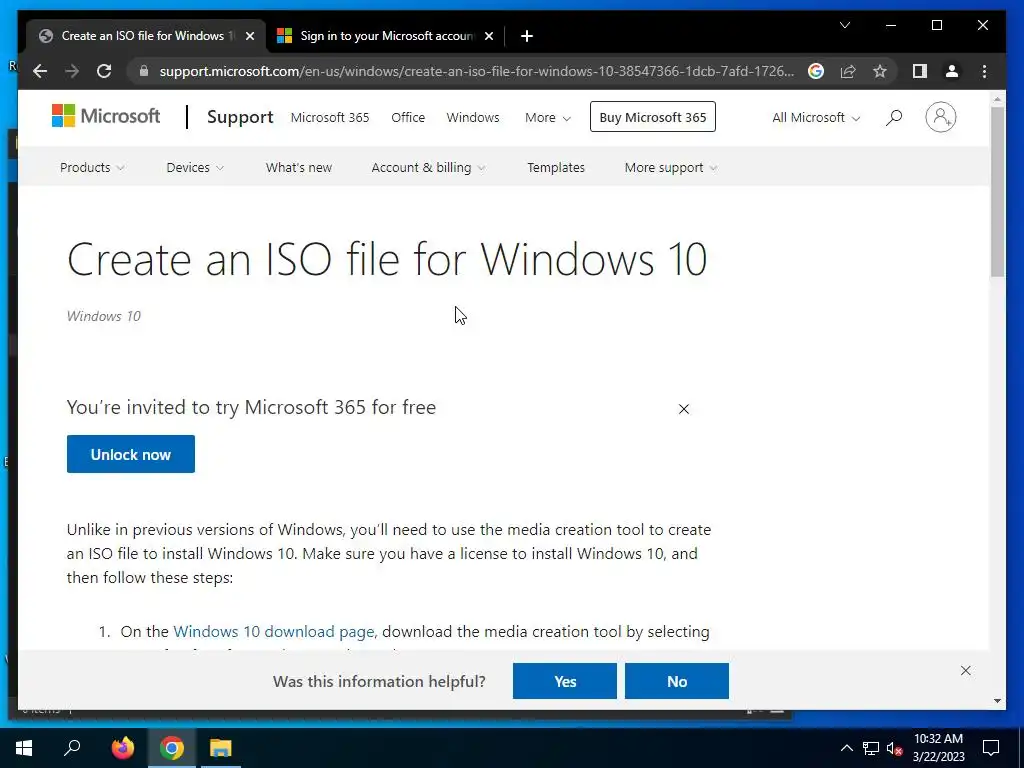Open a new tab with plus icon
This screenshot has height=768, width=1024.
[x=527, y=36]
